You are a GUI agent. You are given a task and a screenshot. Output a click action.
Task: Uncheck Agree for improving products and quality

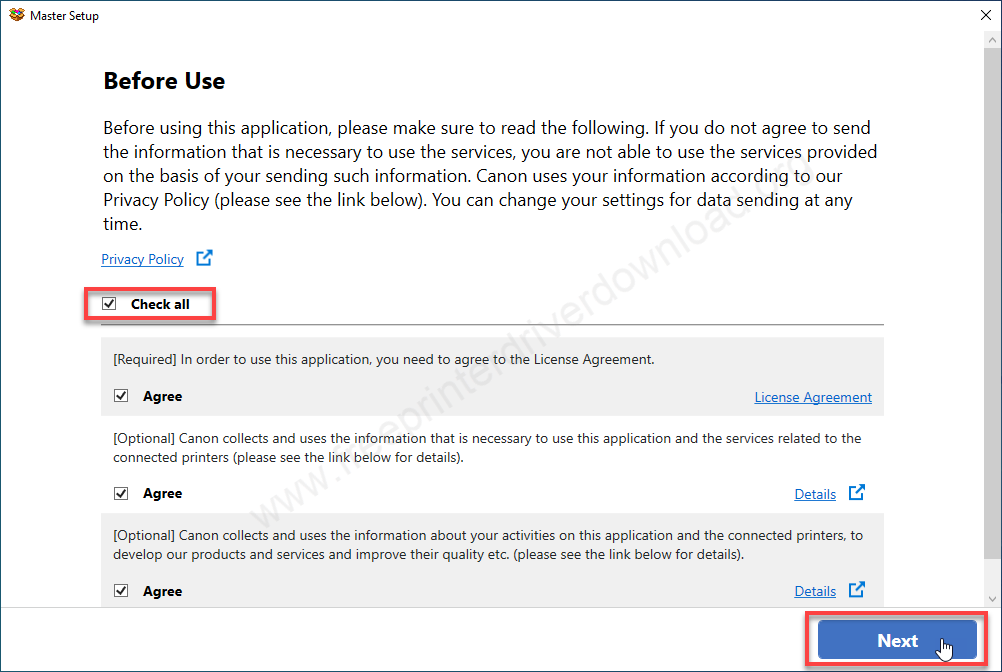(x=121, y=590)
